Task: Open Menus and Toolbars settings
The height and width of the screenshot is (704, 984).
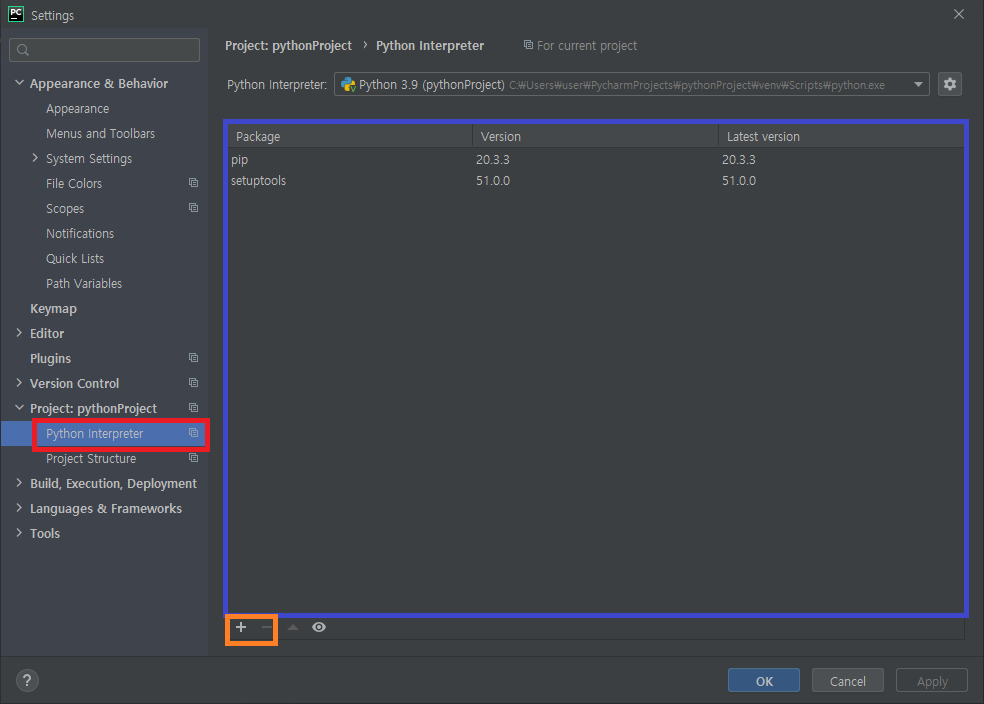Action: pos(100,134)
